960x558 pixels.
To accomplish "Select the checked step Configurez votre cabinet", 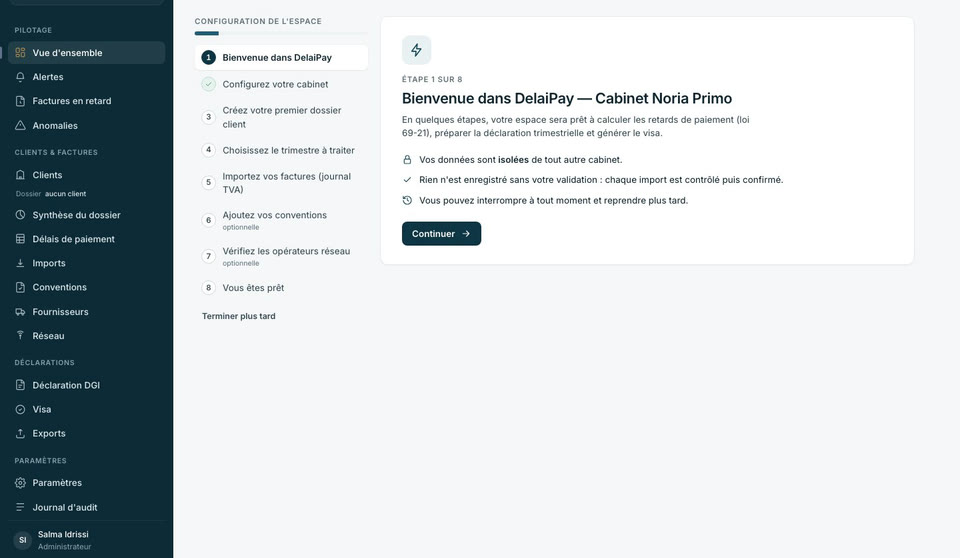I will click(282, 85).
